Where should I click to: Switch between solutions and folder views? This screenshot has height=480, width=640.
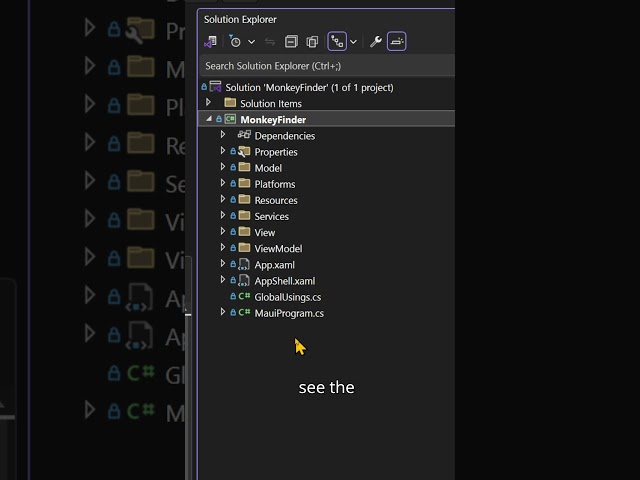pyautogui.click(x=211, y=42)
